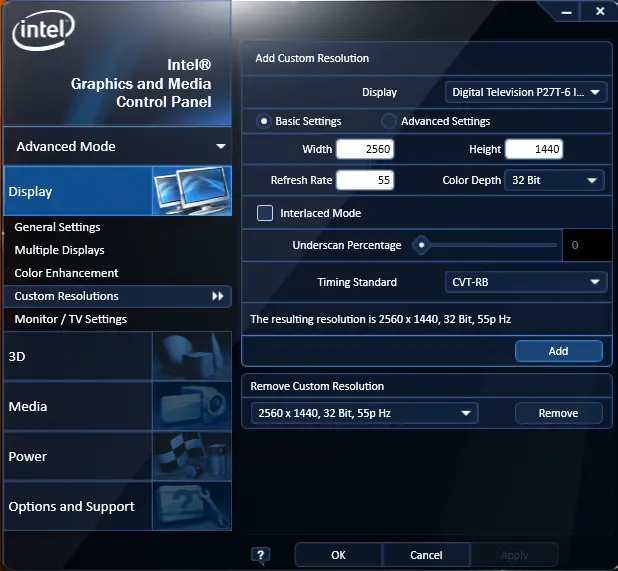Click the Display monitors thumbnail icon

click(192, 191)
